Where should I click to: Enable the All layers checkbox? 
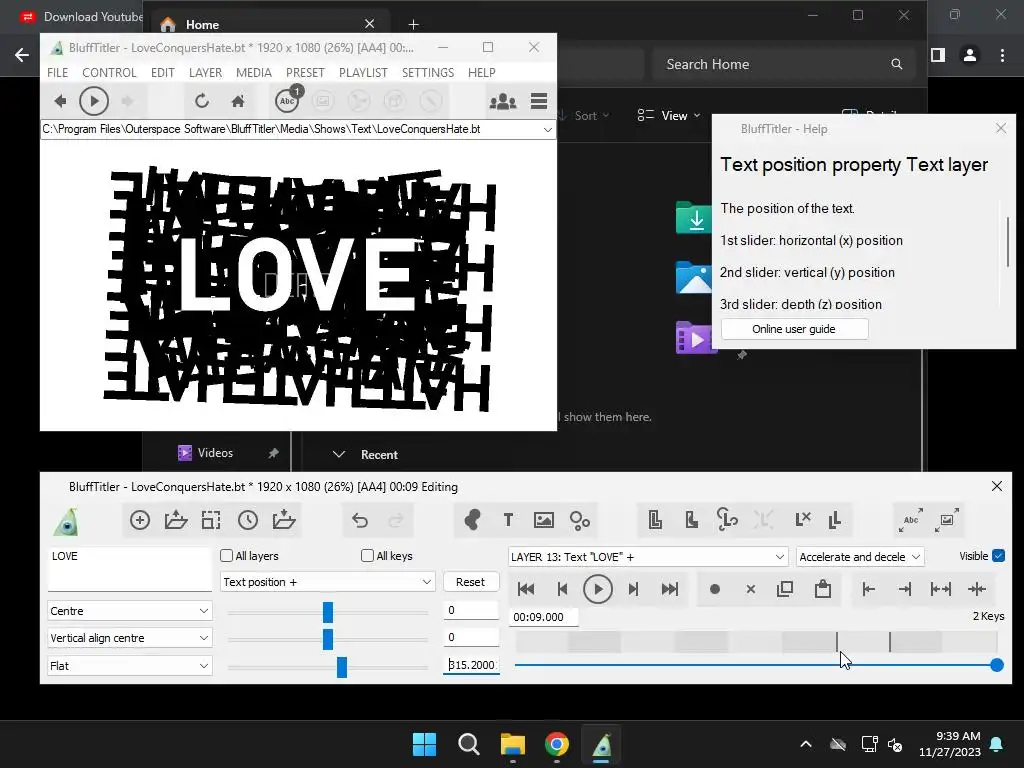tap(227, 556)
